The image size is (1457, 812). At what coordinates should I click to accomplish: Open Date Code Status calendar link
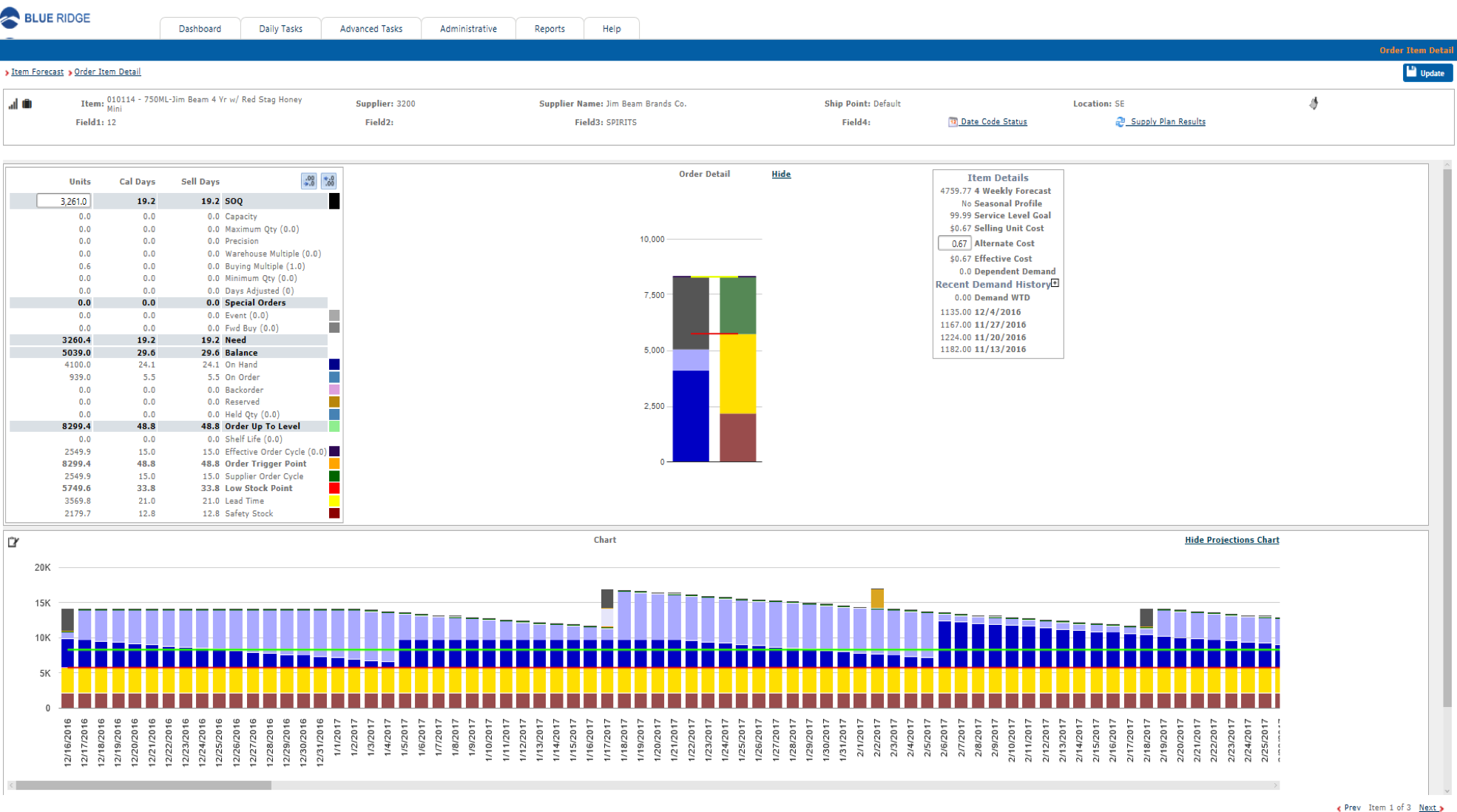993,122
